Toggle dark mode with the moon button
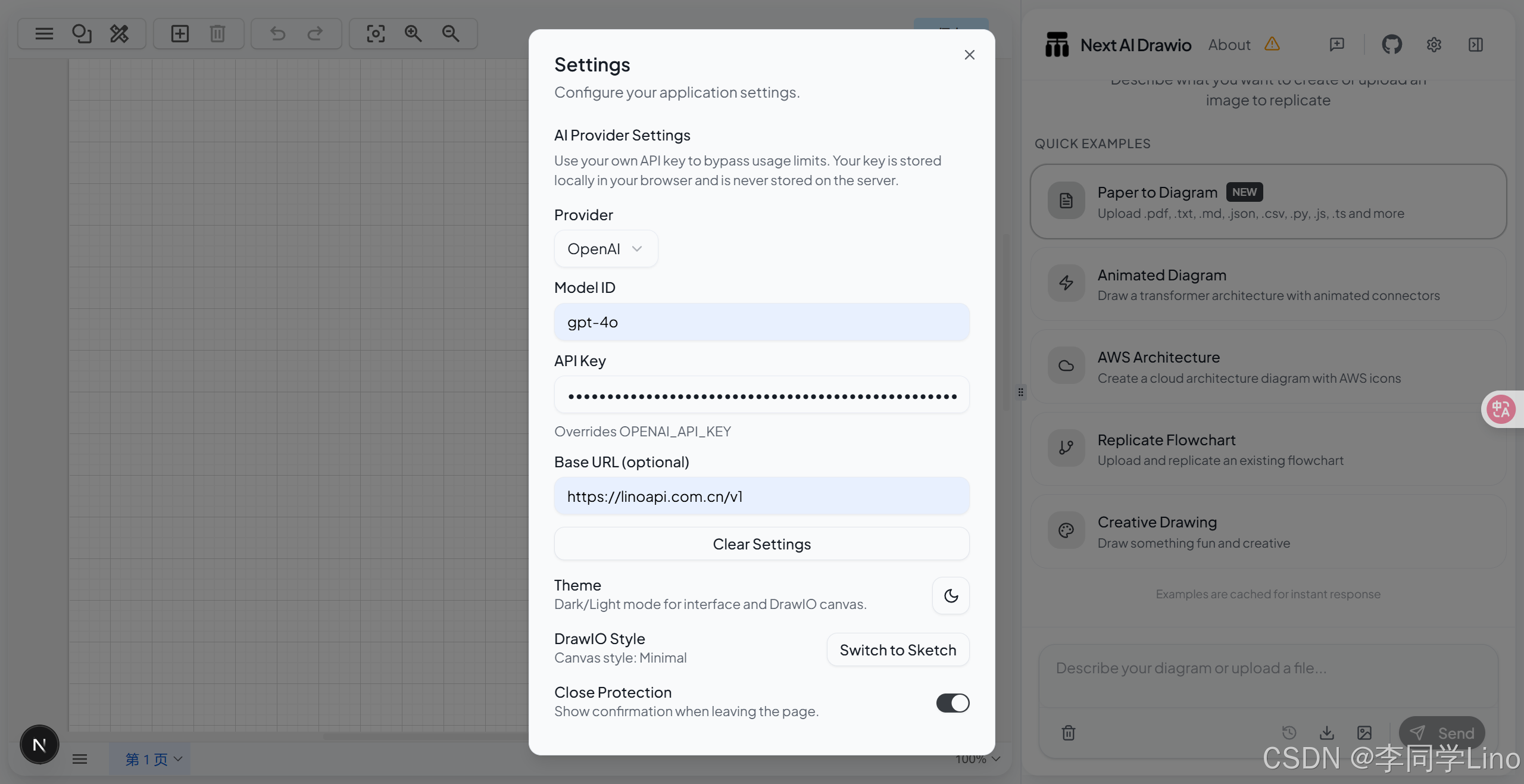 (951, 595)
